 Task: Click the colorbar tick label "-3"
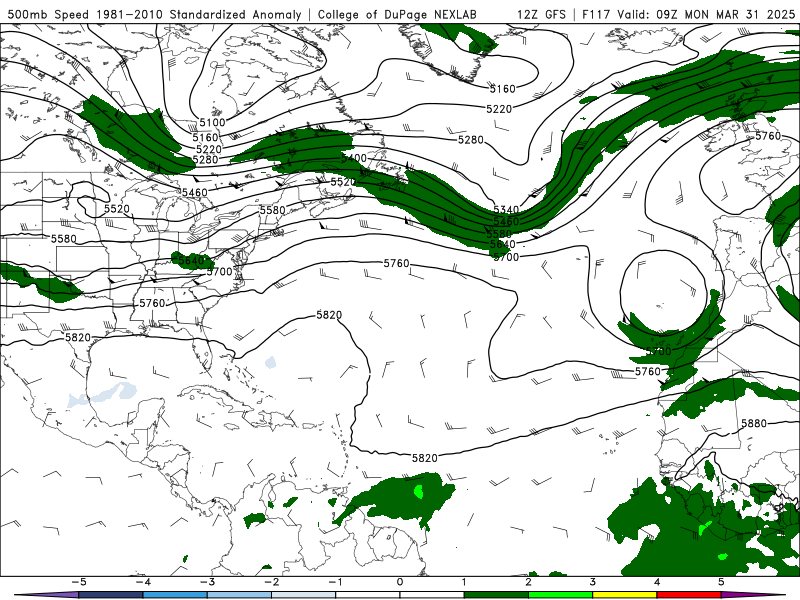pyautogui.click(x=207, y=582)
